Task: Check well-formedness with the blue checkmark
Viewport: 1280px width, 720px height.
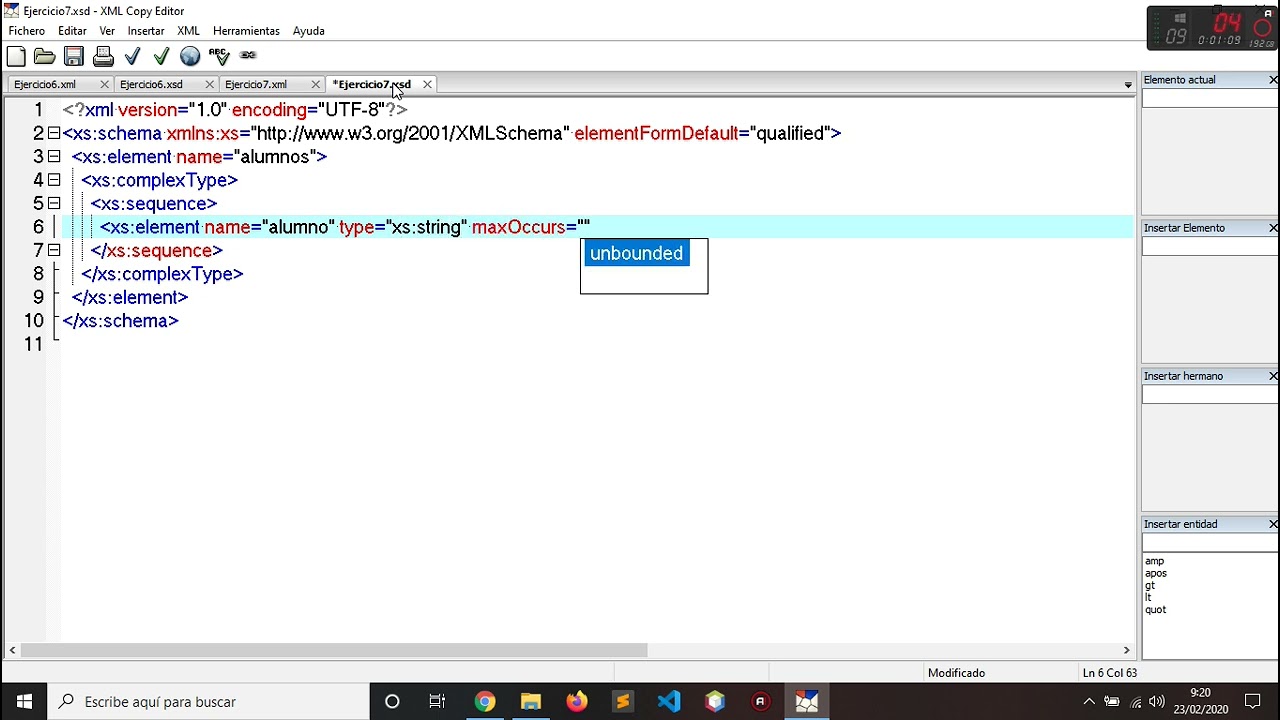Action: (132, 56)
